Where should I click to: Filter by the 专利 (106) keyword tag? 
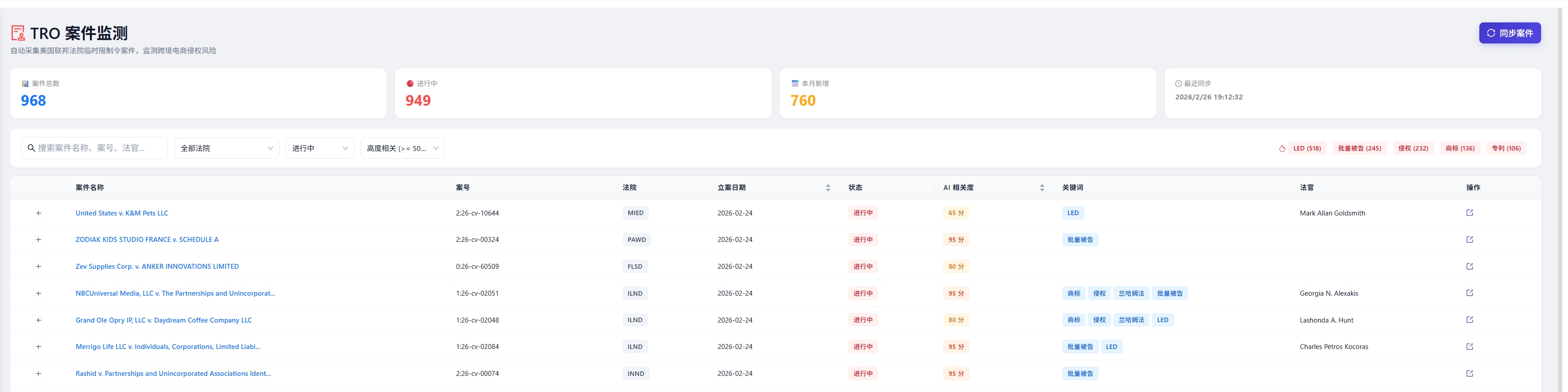point(1505,149)
